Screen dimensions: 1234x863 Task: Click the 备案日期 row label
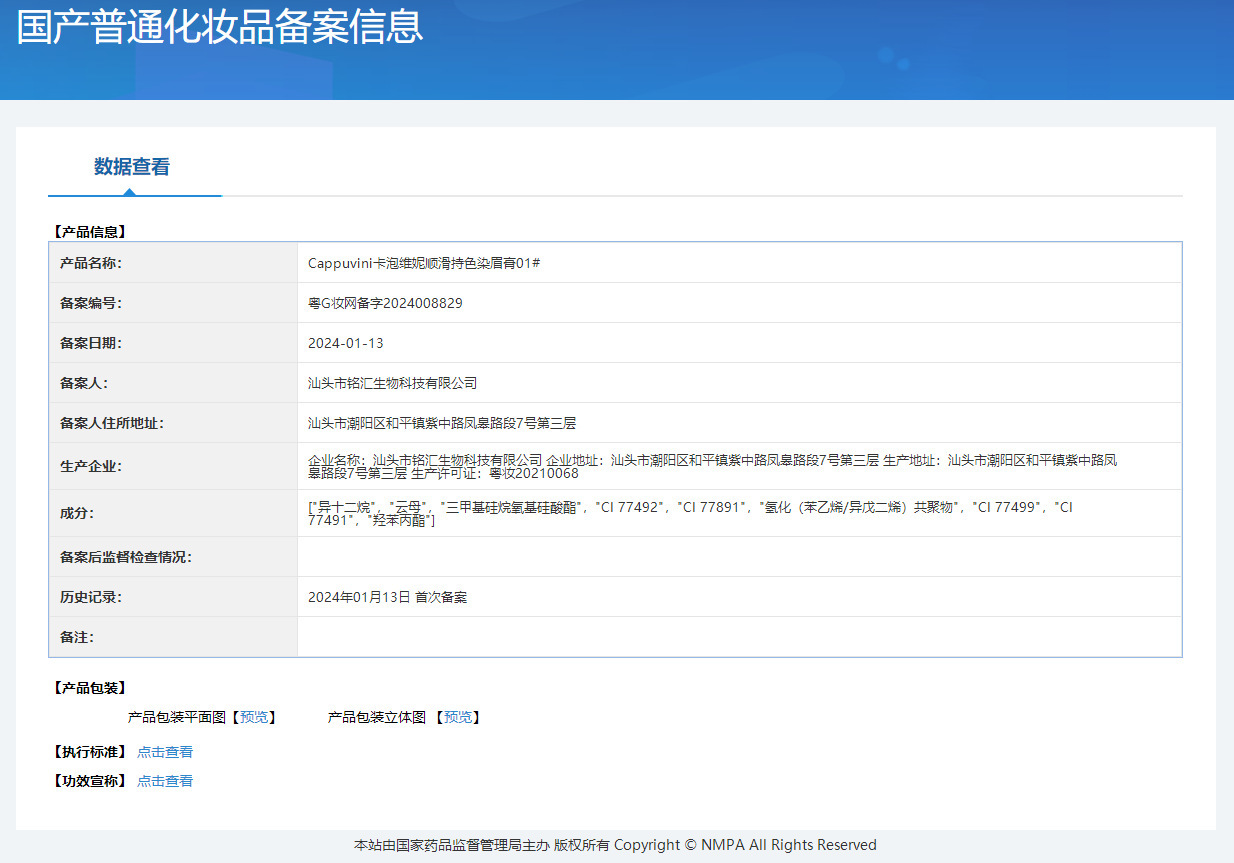click(90, 343)
